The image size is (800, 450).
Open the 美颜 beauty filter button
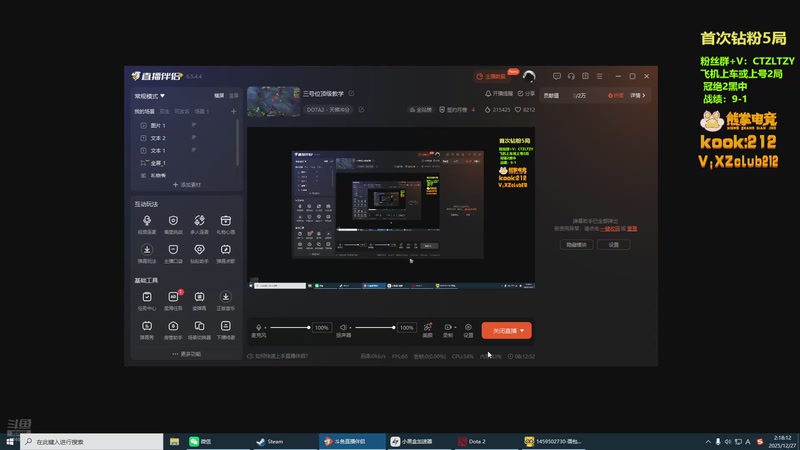(x=428, y=330)
